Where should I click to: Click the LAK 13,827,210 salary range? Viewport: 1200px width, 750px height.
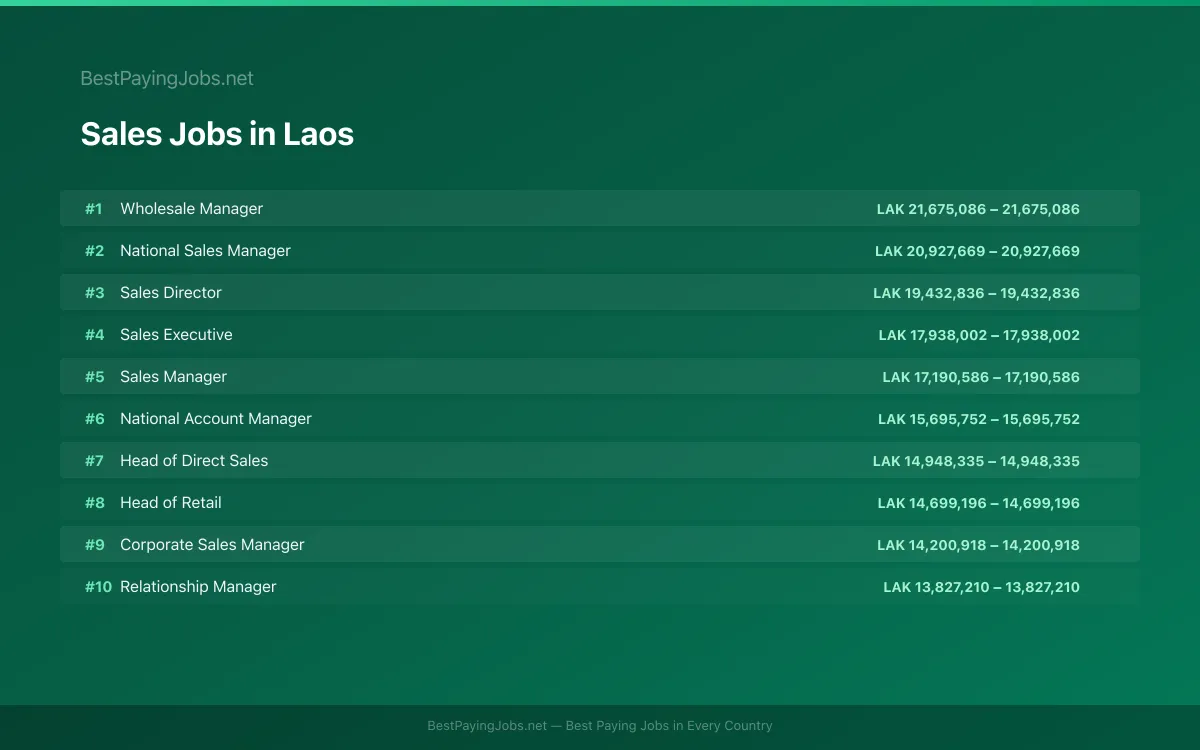pos(981,587)
